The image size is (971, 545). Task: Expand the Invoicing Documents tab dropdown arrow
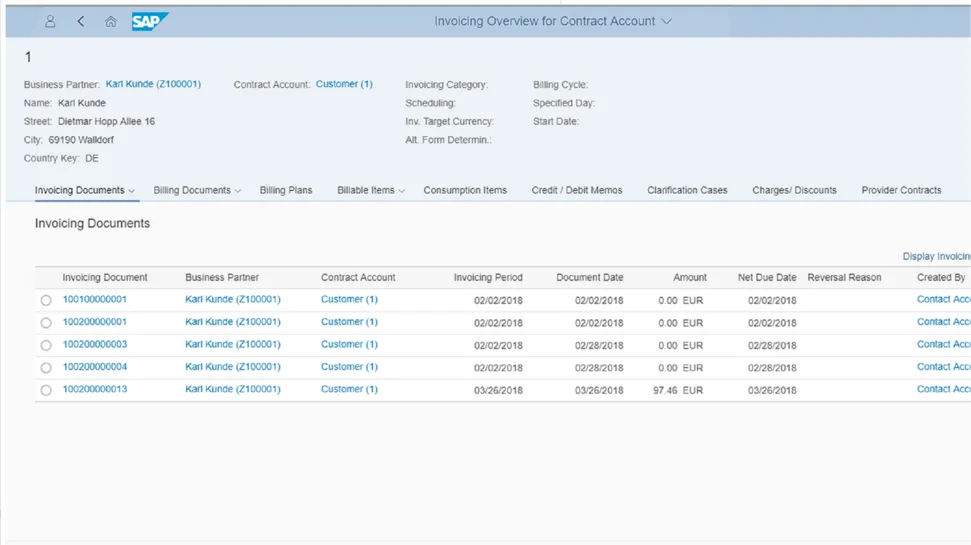point(133,191)
